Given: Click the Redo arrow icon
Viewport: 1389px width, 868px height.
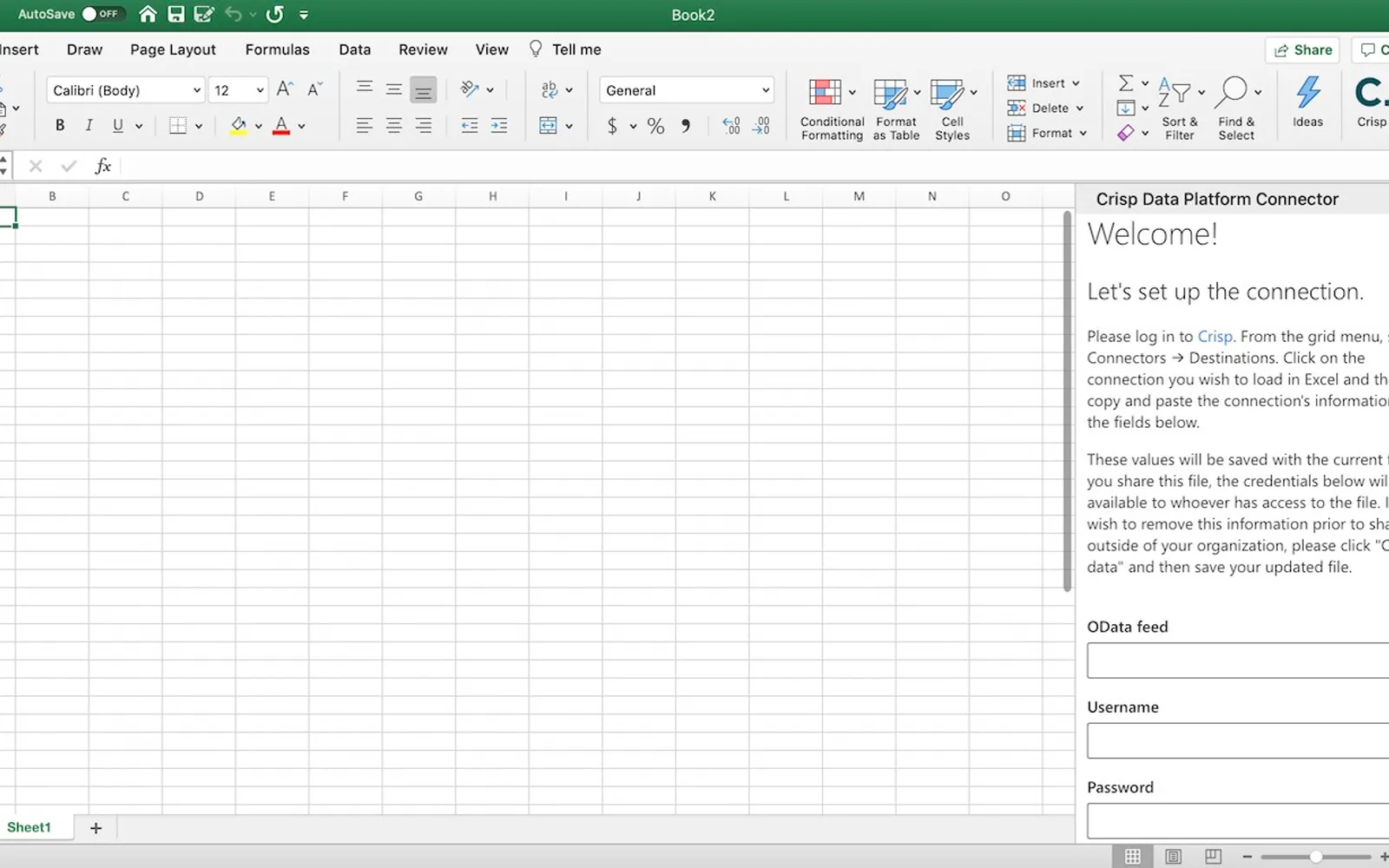Looking at the screenshot, I should [x=274, y=14].
